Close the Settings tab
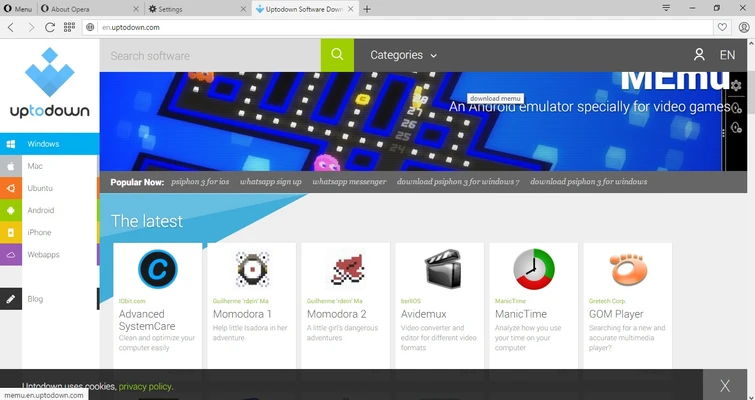755x400 pixels. point(243,9)
